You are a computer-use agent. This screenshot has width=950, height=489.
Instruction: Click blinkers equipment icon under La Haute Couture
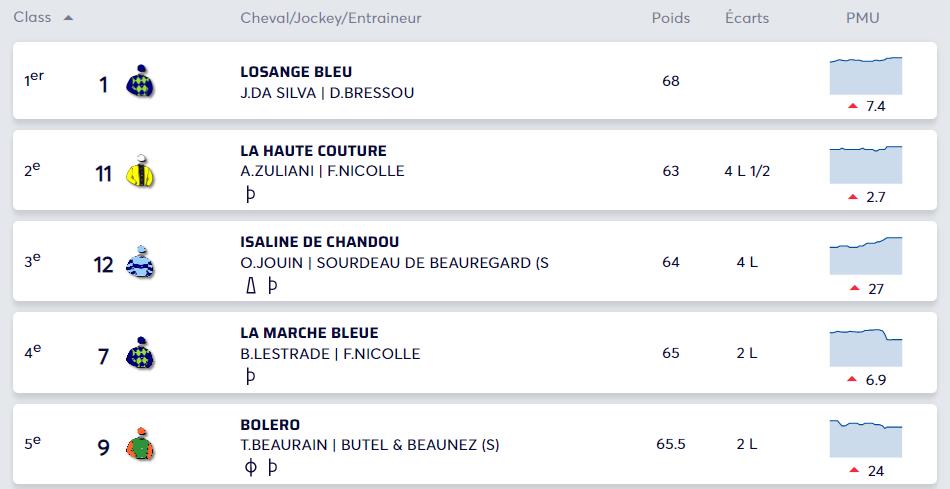pyautogui.click(x=250, y=194)
